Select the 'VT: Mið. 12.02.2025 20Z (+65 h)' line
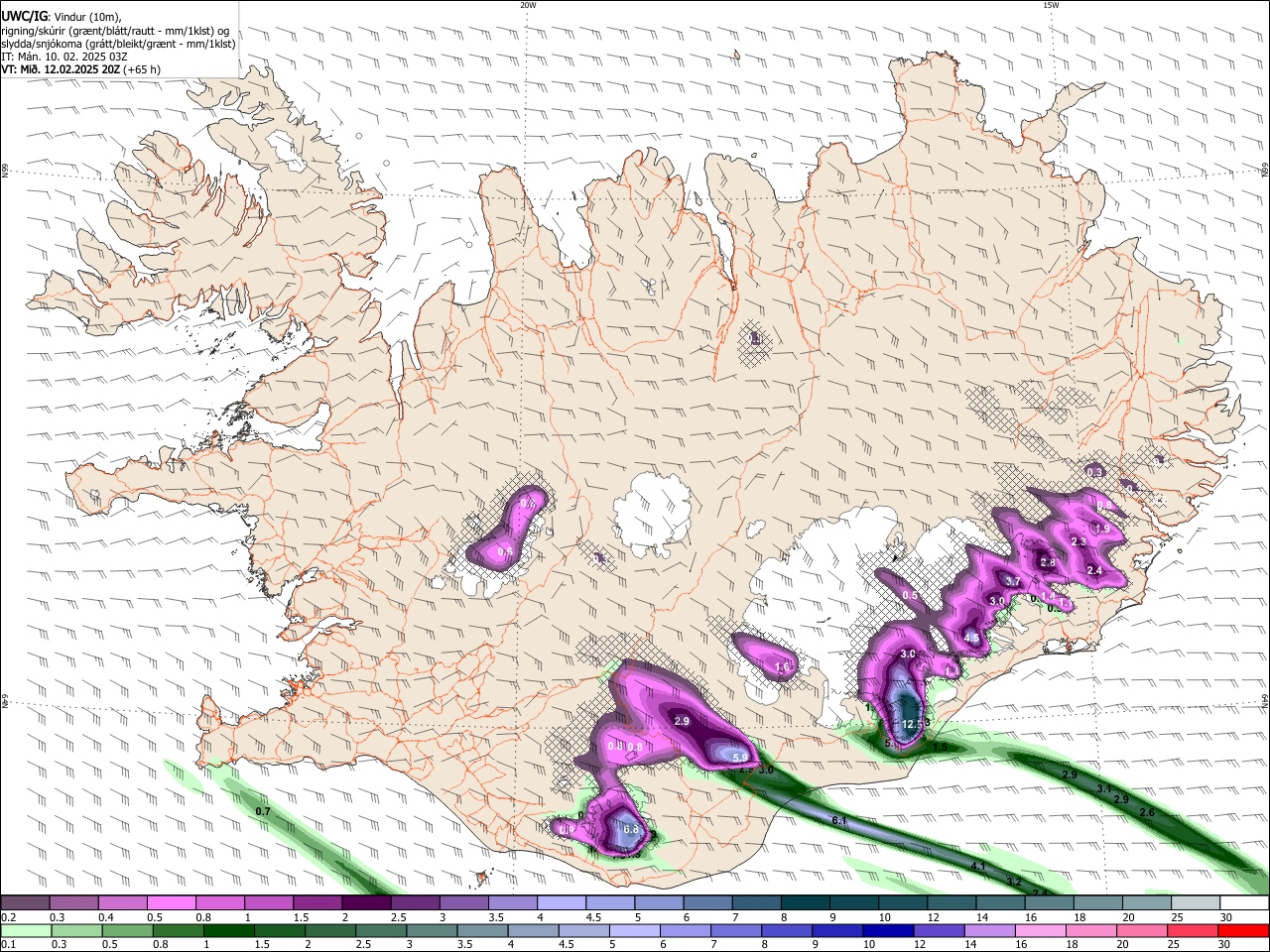 81,69
